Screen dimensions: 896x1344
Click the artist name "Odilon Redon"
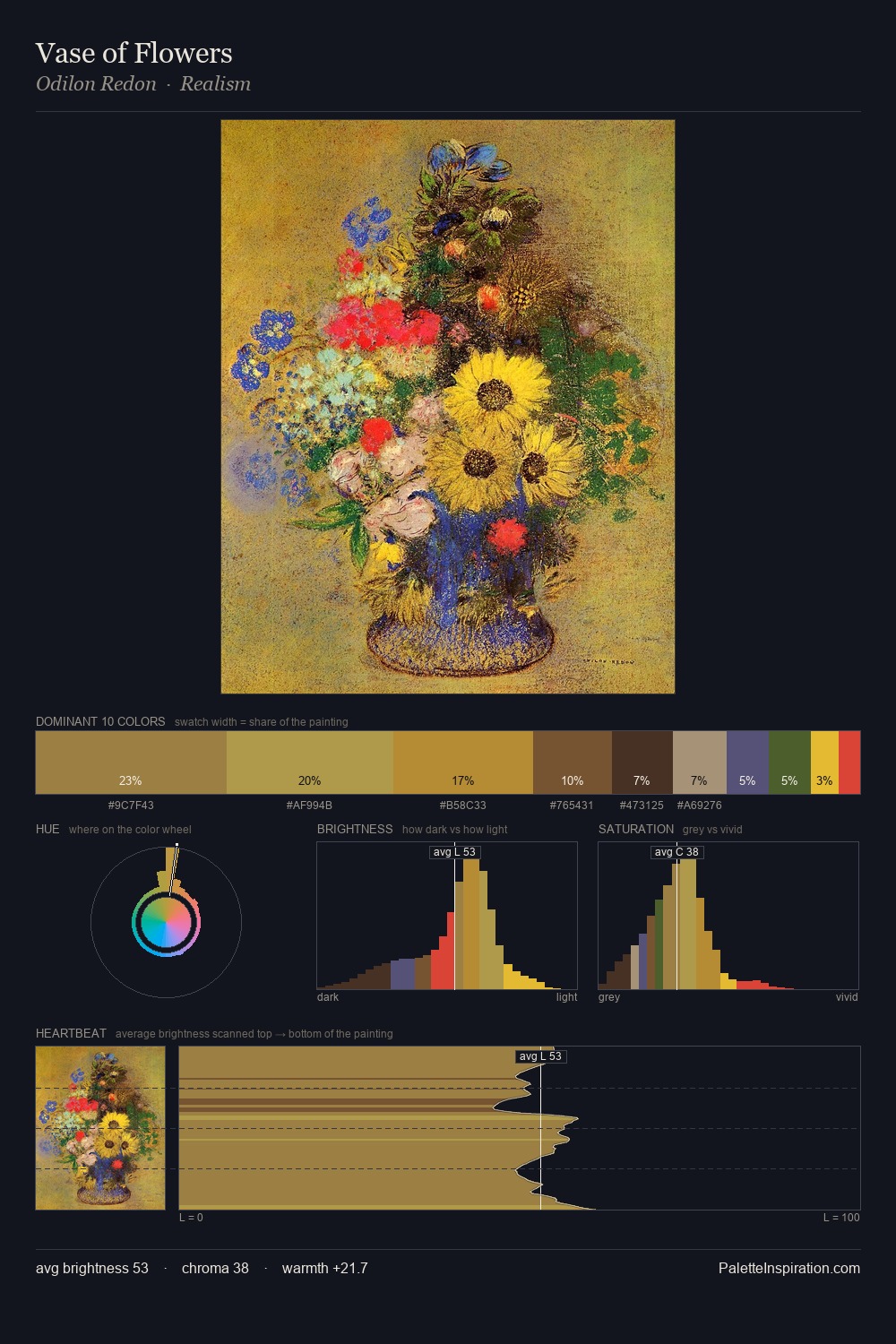(96, 83)
